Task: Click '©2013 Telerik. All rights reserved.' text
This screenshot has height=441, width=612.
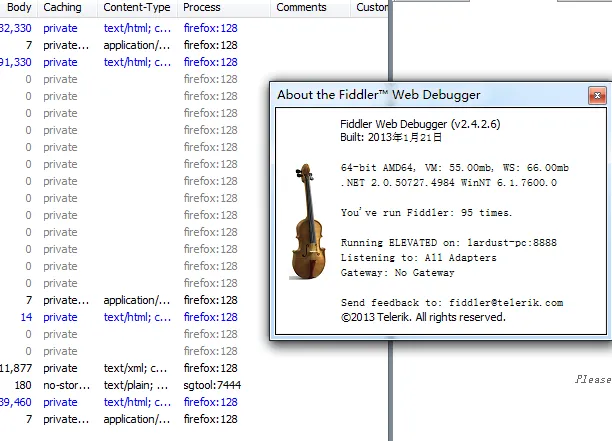Action: pyautogui.click(x=423, y=317)
